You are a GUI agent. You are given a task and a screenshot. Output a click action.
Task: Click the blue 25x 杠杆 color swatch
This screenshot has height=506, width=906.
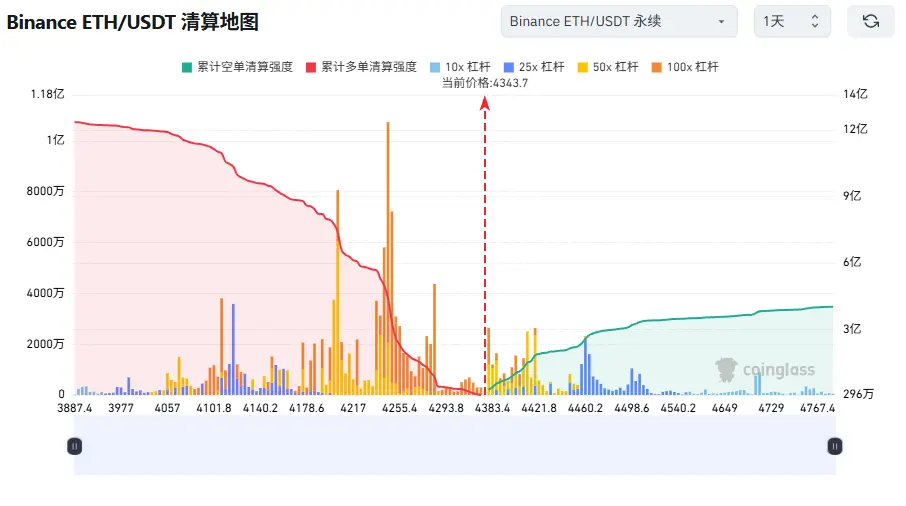pos(508,67)
